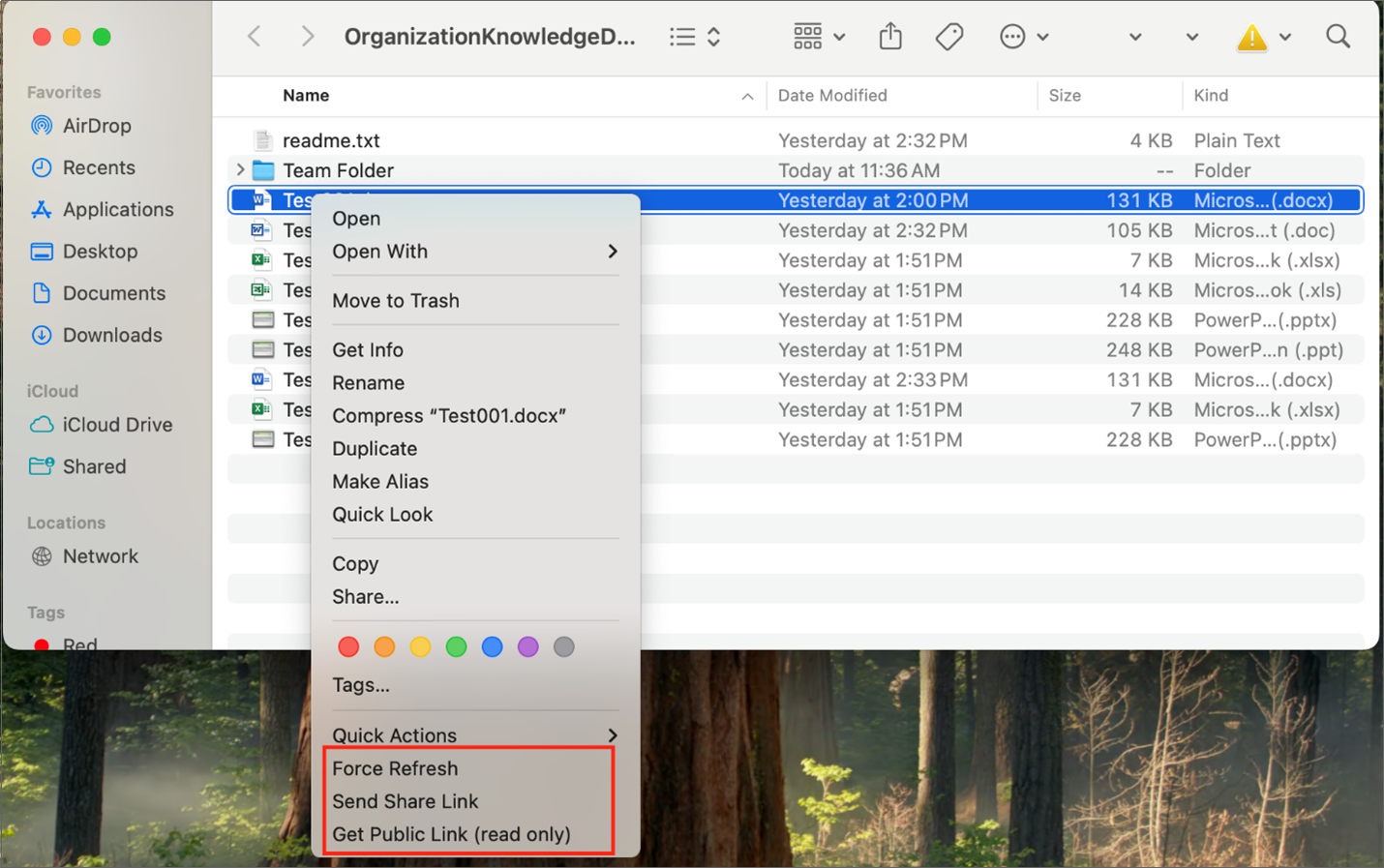This screenshot has width=1384, height=868.
Task: Click the Finder back arrow
Action: tap(255, 37)
